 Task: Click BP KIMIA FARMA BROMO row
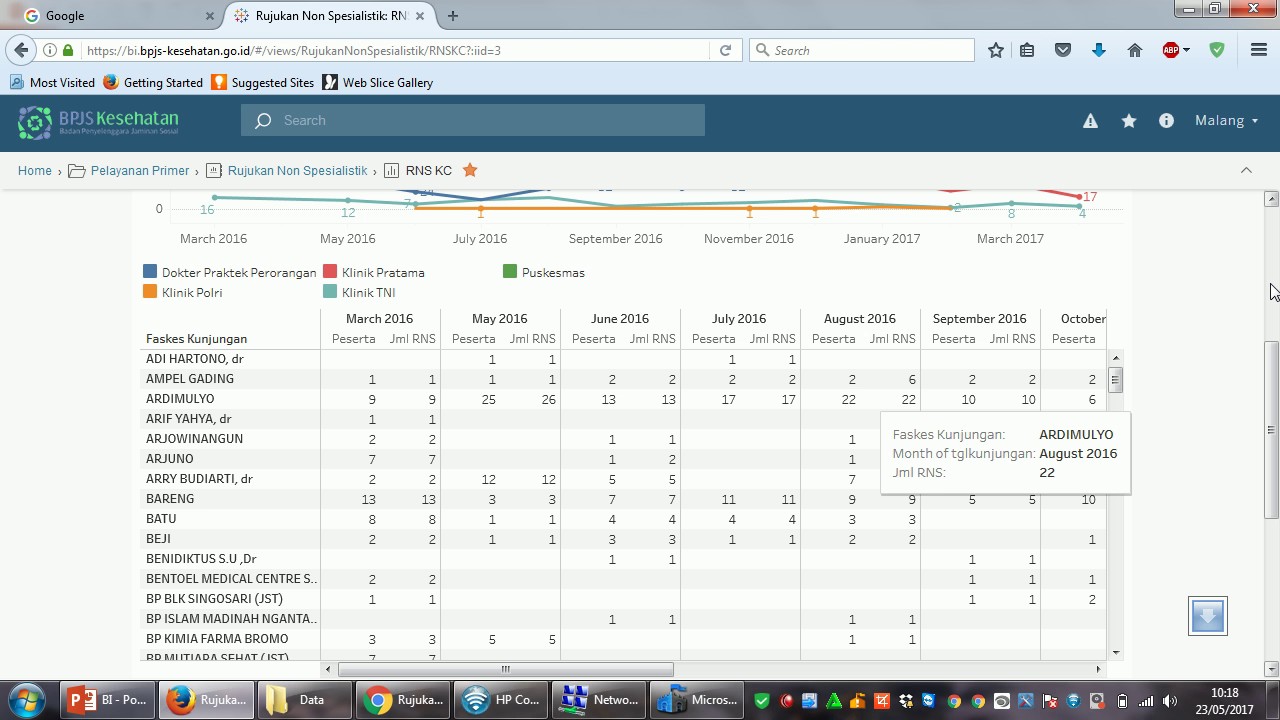pos(217,639)
